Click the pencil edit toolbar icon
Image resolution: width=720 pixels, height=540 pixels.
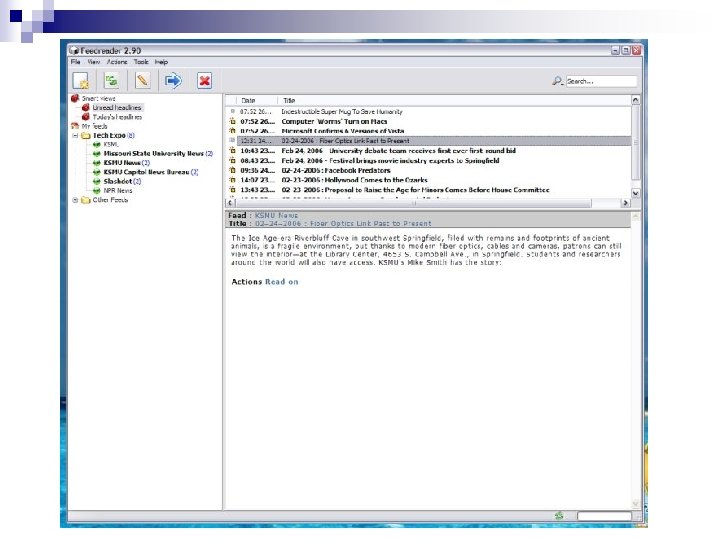143,81
